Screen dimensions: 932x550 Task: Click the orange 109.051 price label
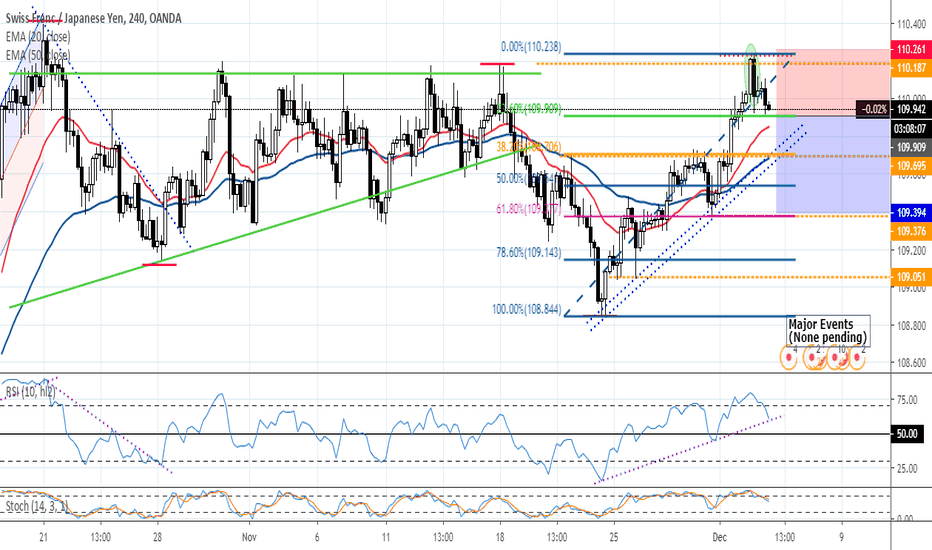[x=909, y=277]
